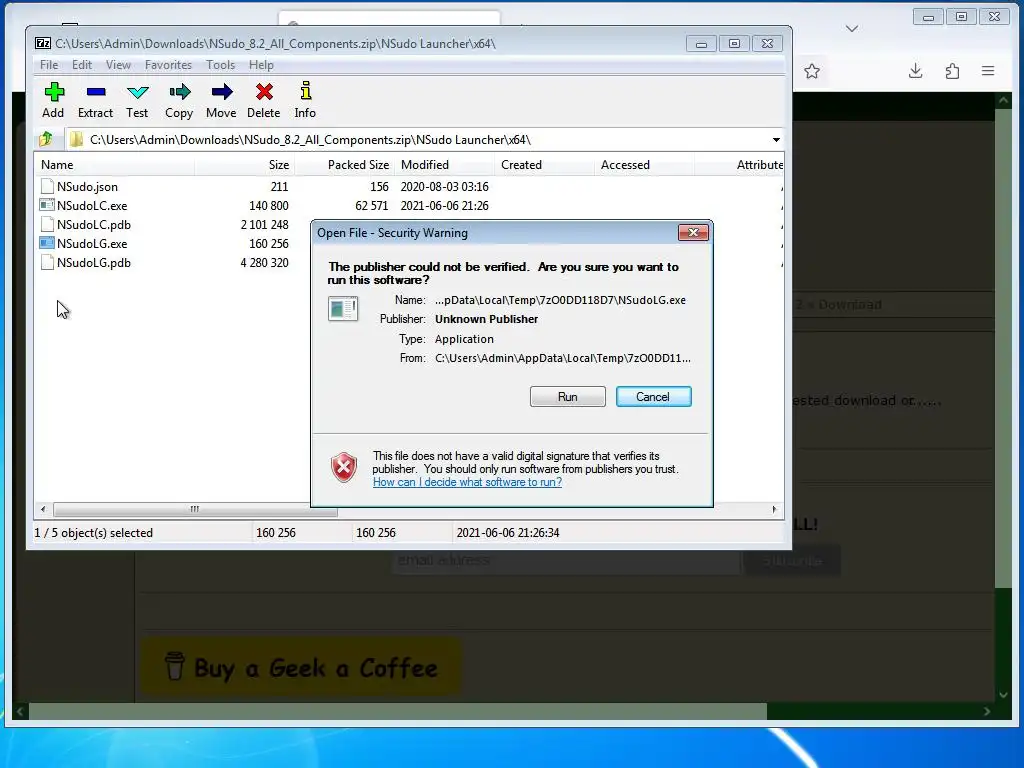Click the NSudoLC.pdb file icon
1024x768 pixels.
pyautogui.click(x=47, y=224)
